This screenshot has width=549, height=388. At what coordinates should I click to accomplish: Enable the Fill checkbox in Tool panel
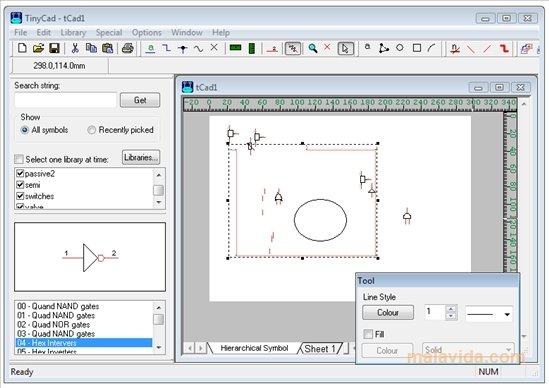point(368,334)
